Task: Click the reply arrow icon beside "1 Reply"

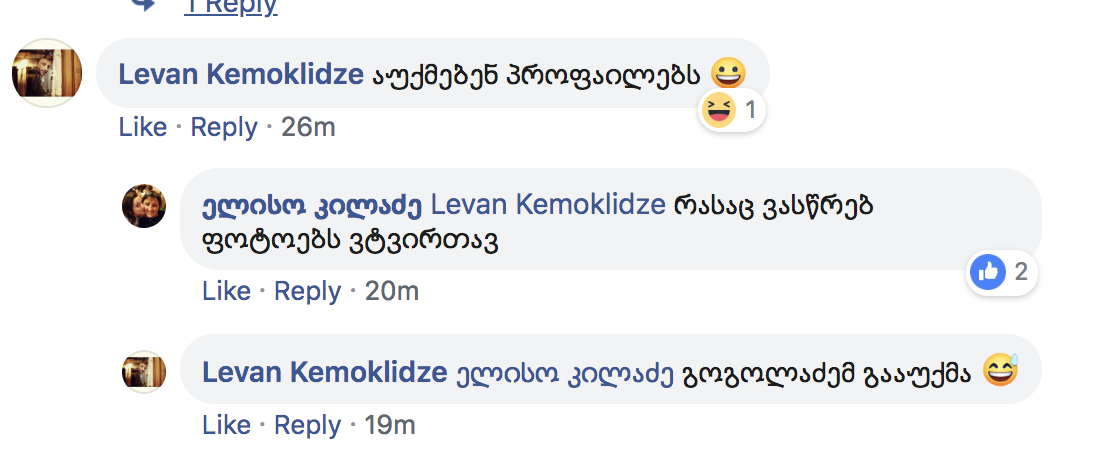Action: (145, 5)
